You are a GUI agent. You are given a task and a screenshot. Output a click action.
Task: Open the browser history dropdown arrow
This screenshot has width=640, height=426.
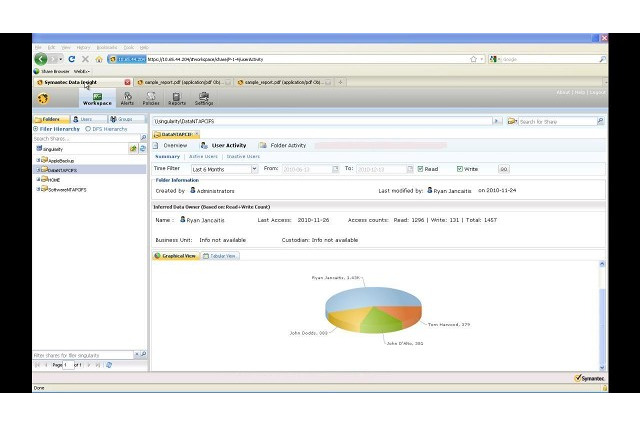click(61, 59)
